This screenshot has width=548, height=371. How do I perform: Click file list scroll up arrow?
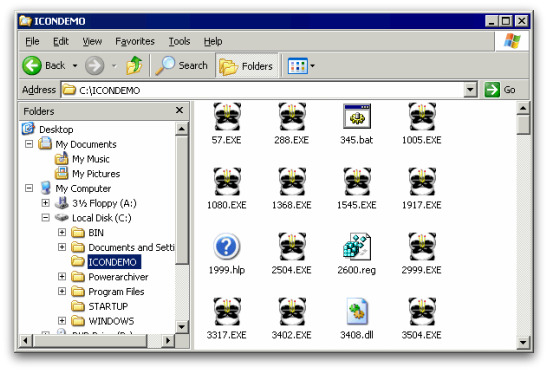pyautogui.click(x=523, y=109)
